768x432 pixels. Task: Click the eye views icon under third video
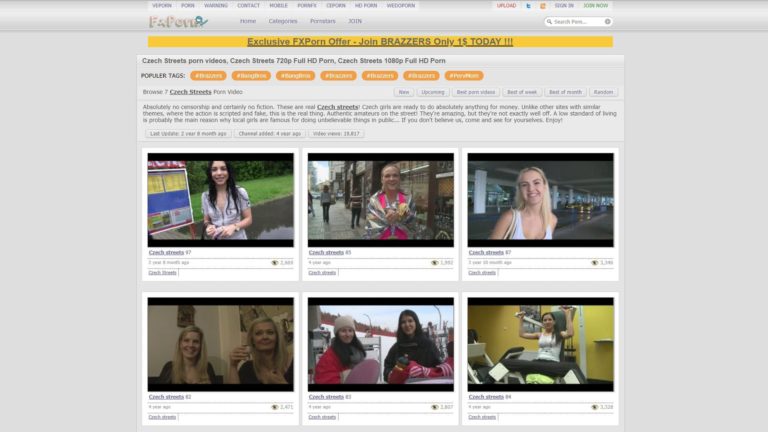coord(594,262)
